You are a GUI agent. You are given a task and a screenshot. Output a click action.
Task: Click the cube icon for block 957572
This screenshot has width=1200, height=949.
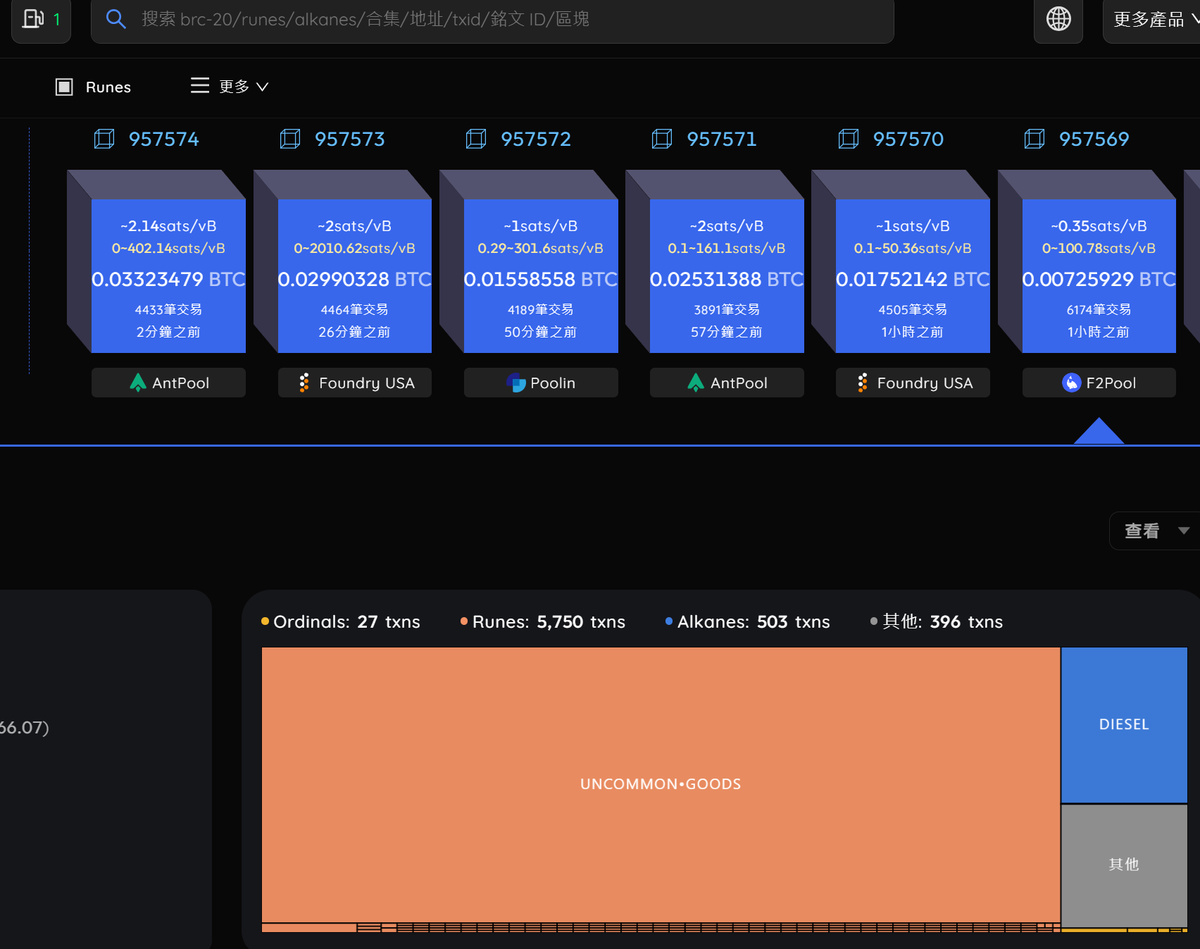[476, 139]
